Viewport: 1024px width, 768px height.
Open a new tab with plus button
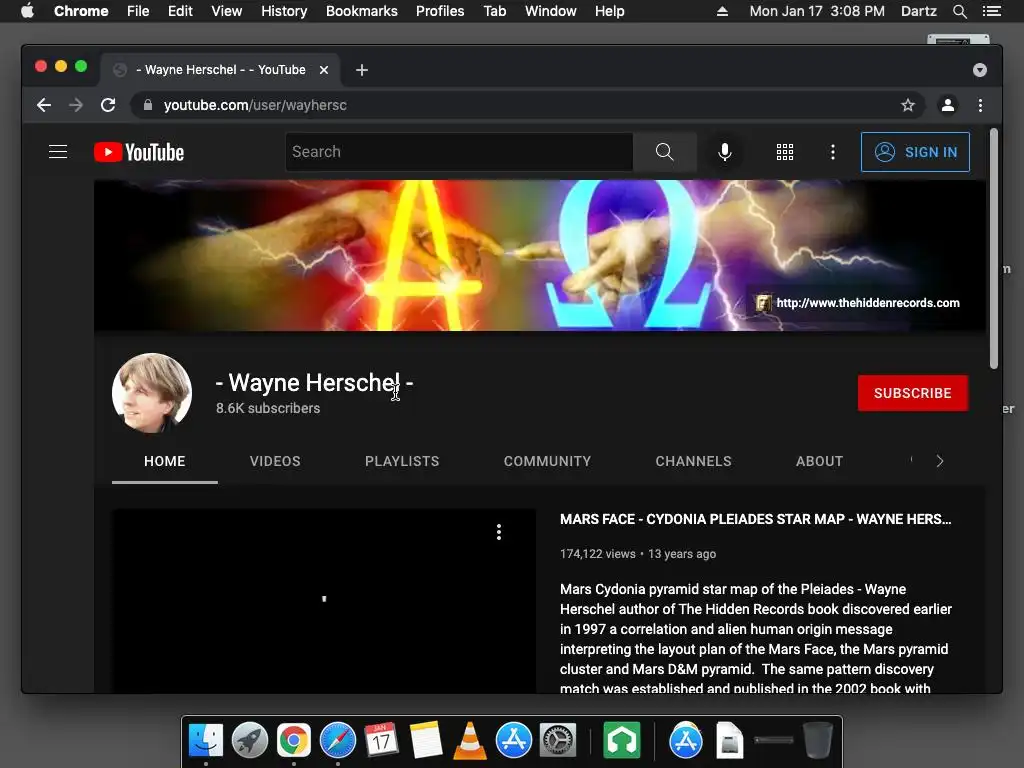tap(362, 70)
